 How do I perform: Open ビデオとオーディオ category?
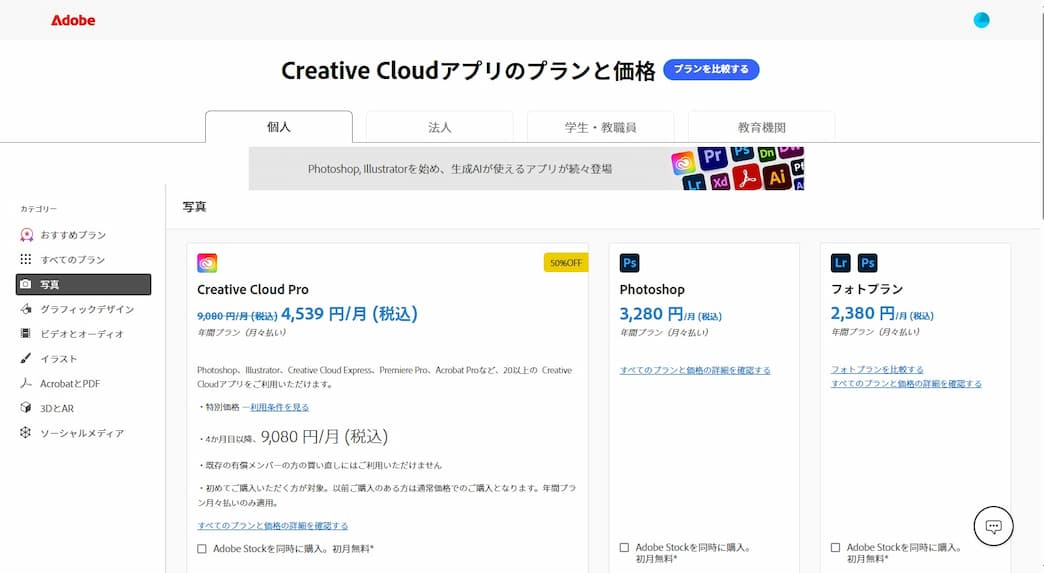[x=83, y=333]
